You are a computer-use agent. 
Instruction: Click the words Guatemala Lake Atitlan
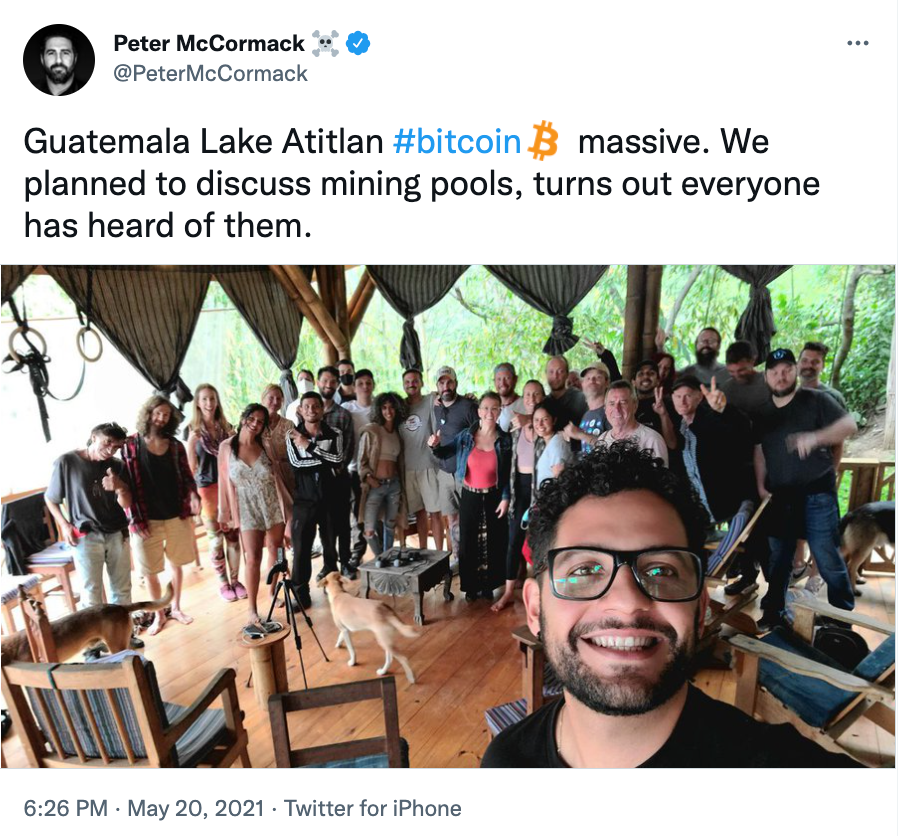click(x=204, y=141)
